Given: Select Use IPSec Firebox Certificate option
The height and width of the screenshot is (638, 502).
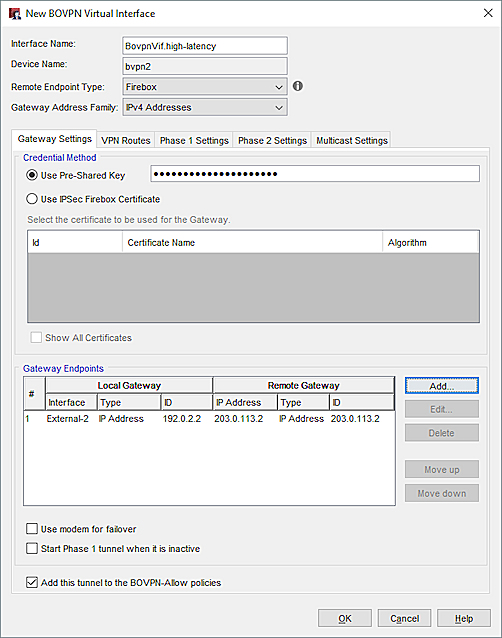Looking at the screenshot, I should [x=32, y=199].
